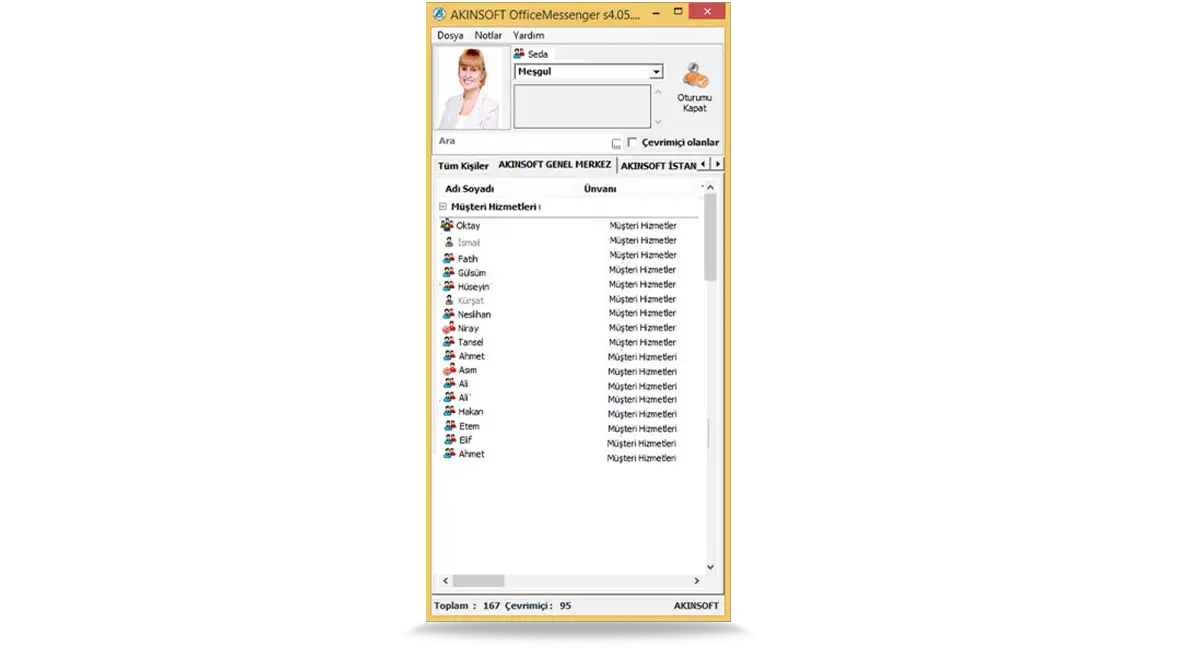Image resolution: width=1200 pixels, height=653 pixels.
Task: Click the Toplam : 167 status bar entry
Action: (x=467, y=605)
